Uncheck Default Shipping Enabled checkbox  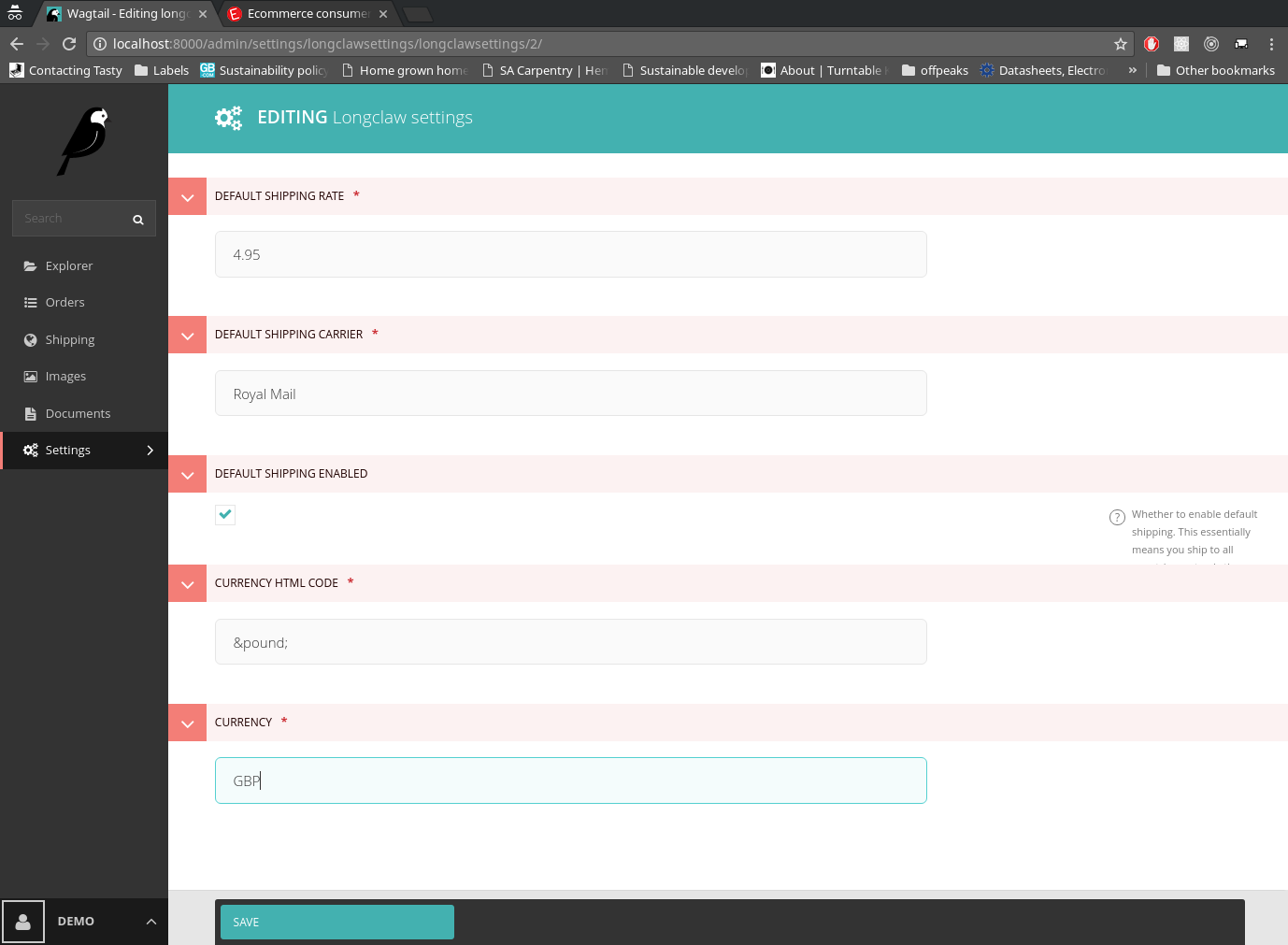pyautogui.click(x=225, y=515)
